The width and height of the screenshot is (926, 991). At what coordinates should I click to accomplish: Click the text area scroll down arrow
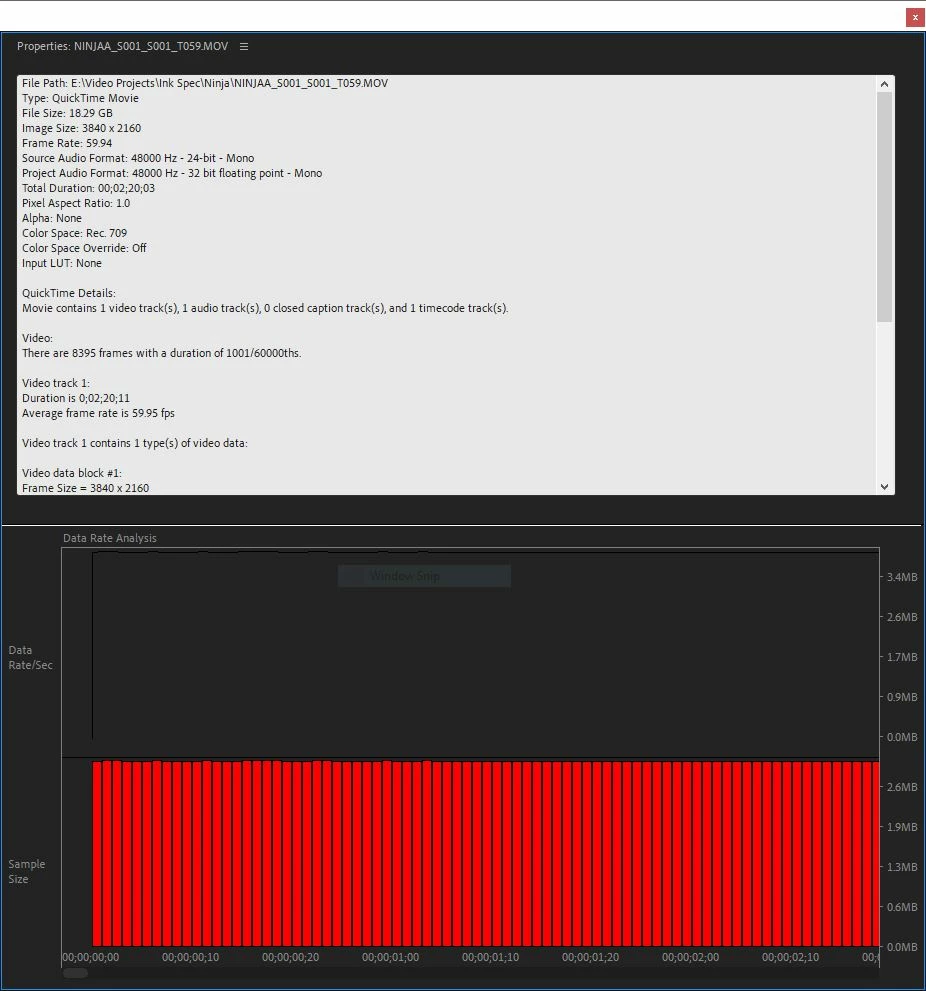(x=884, y=487)
